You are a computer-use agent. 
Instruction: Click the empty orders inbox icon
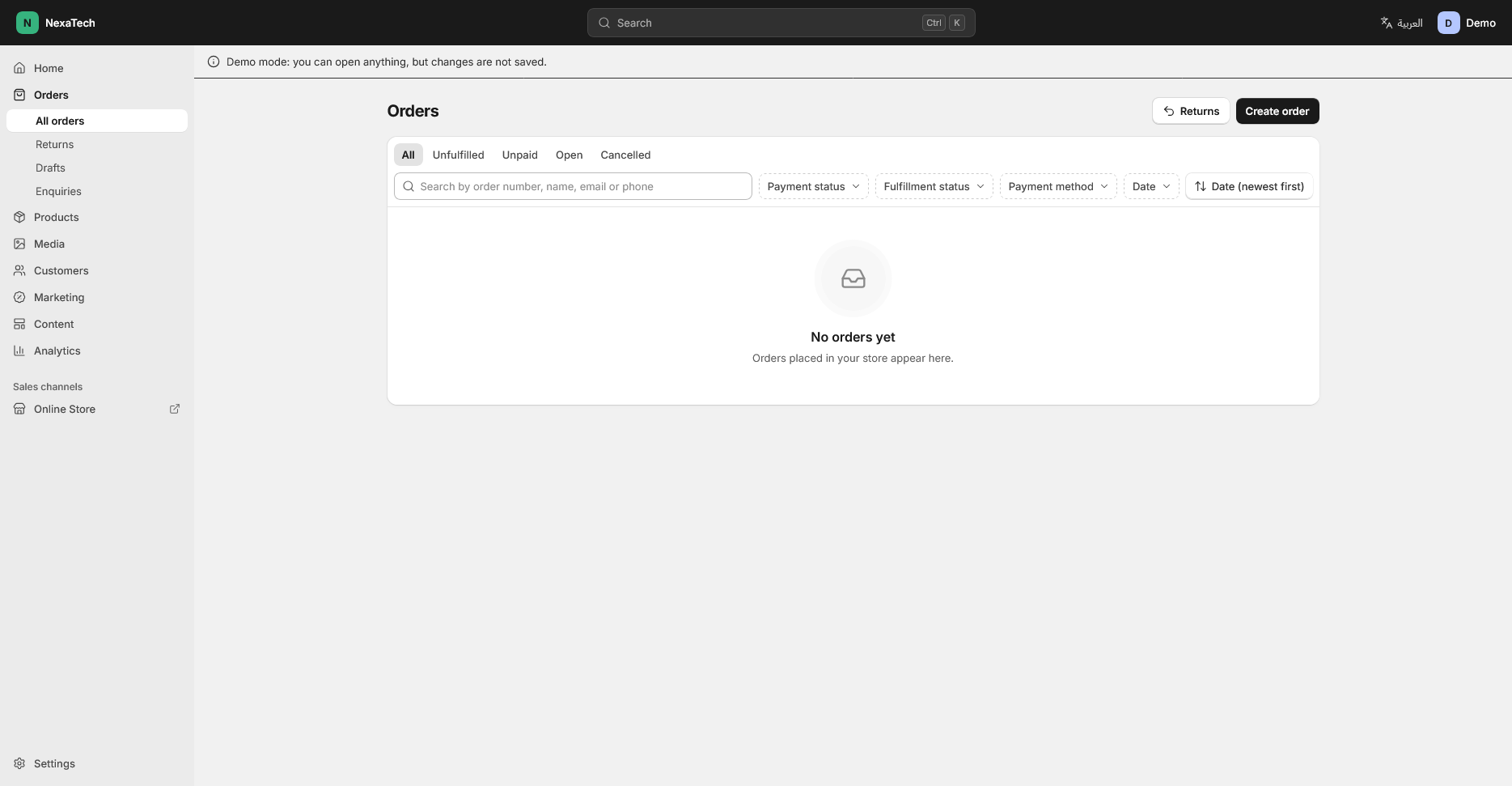(x=853, y=278)
